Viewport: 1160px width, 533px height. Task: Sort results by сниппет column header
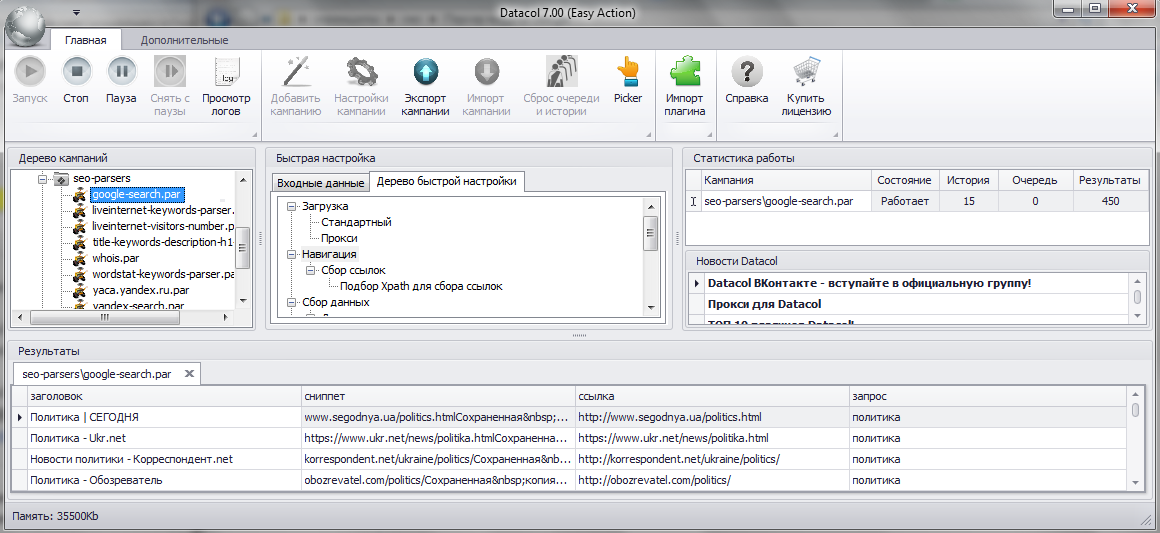tap(439, 397)
